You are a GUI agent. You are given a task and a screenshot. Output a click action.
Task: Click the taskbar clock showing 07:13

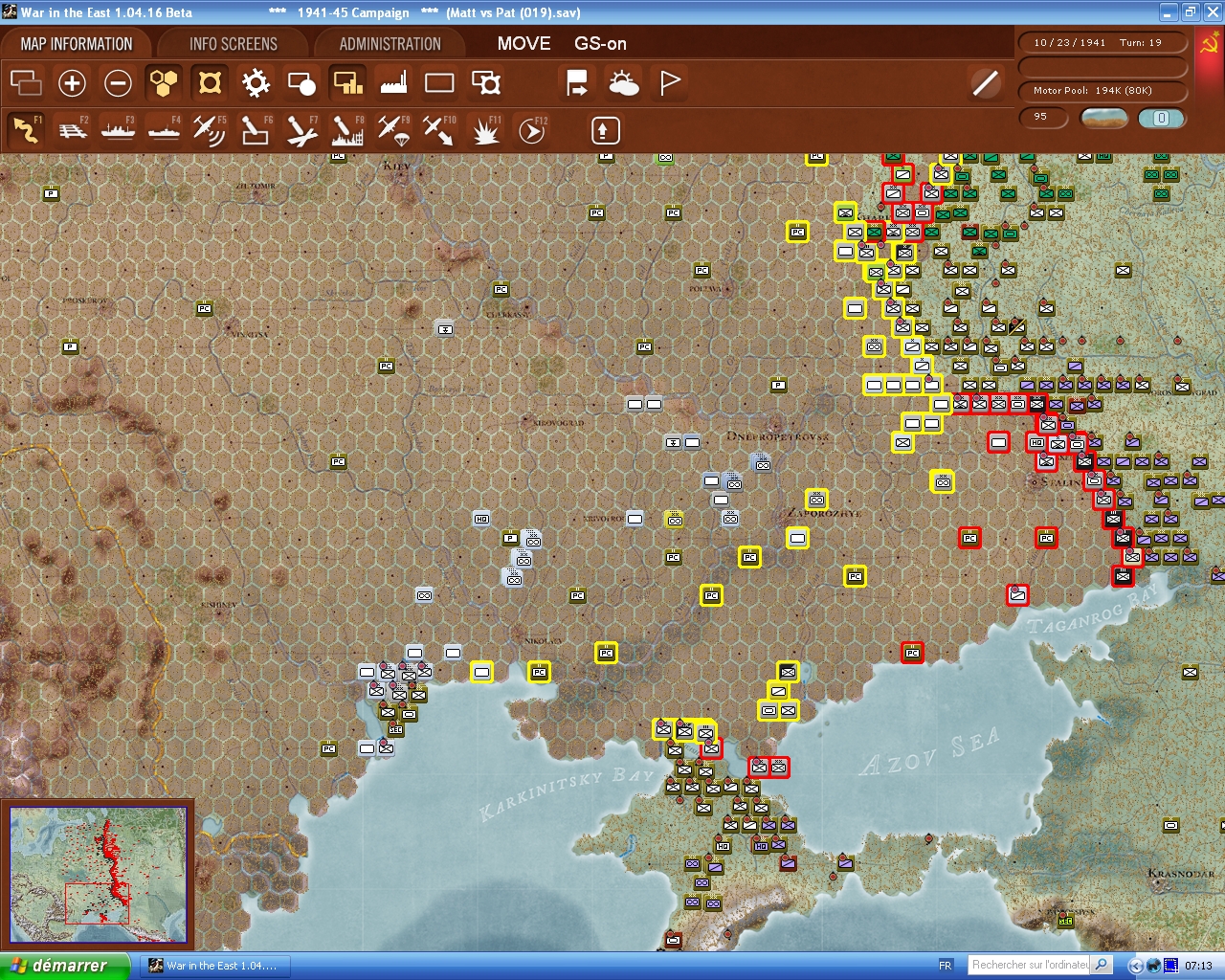[1198, 966]
